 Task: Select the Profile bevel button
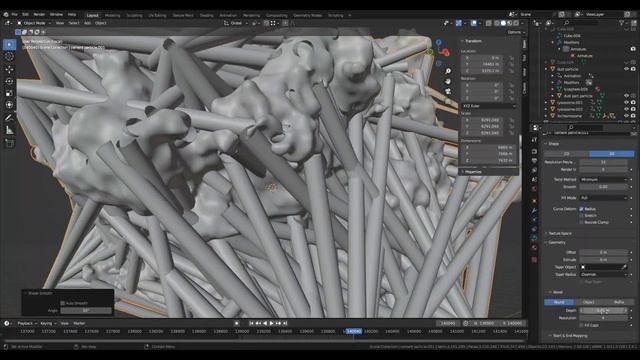pos(619,302)
